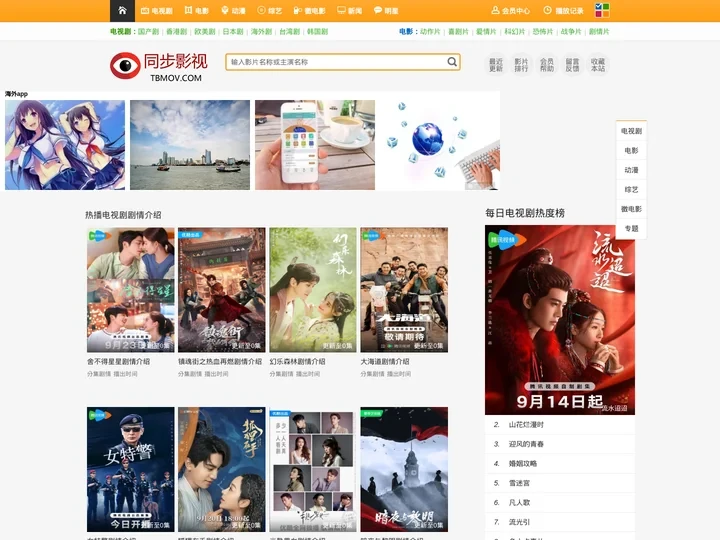The height and width of the screenshot is (540, 720).
Task: Click the 剧情片 movie genre link
Action: 599,32
